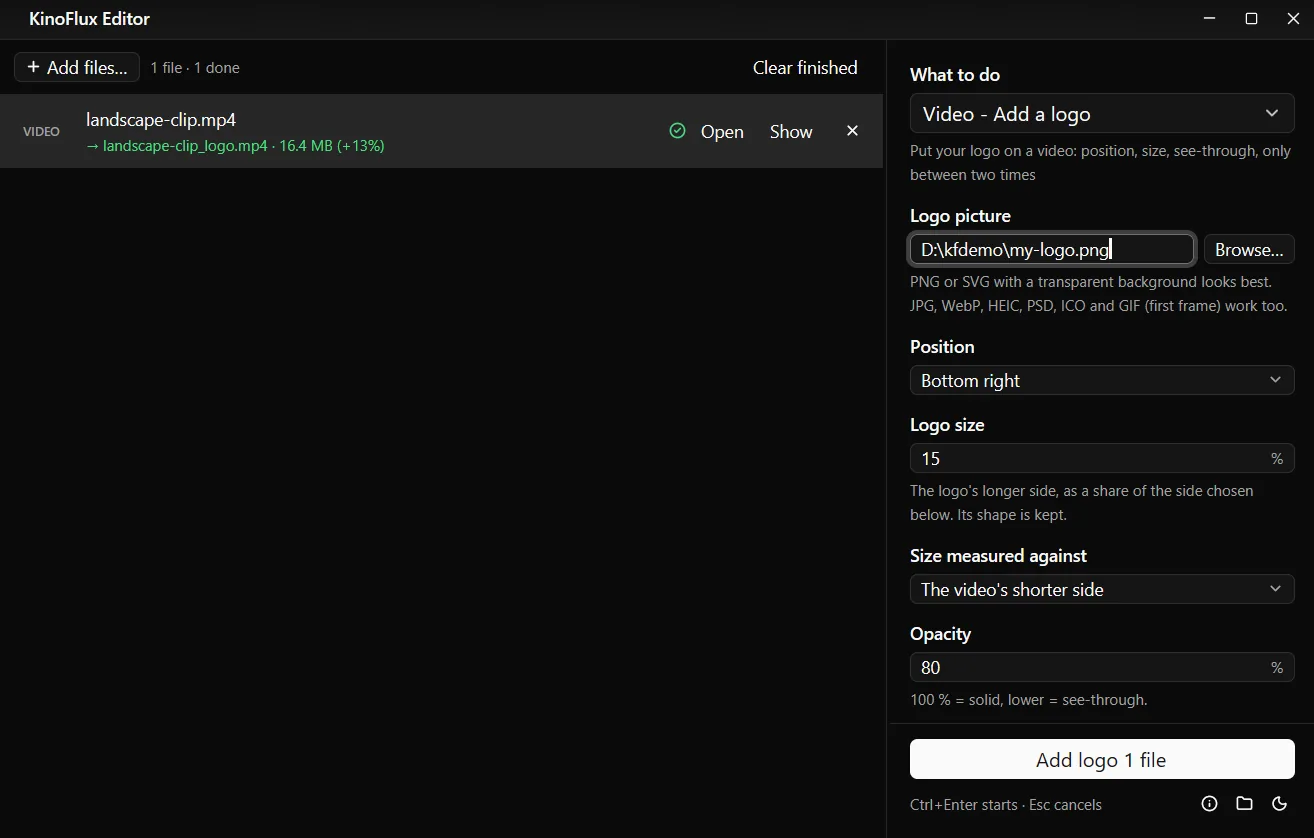Screen dimensions: 1314x838
Task: Toggle dark mode moon icon
Action: click(x=1279, y=804)
